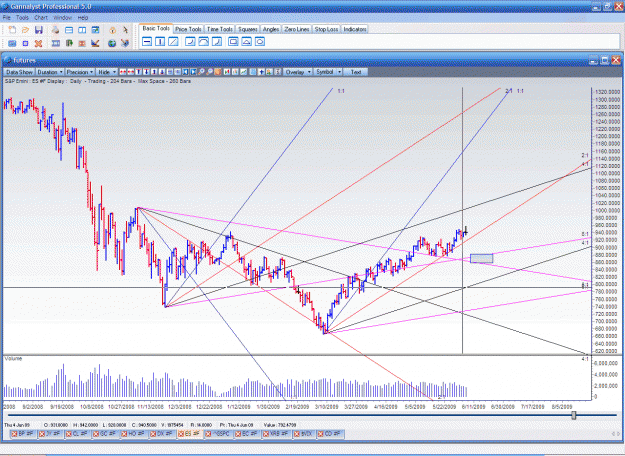625x456 pixels.
Task: Switch to the $VIX chart tab
Action: click(306, 434)
